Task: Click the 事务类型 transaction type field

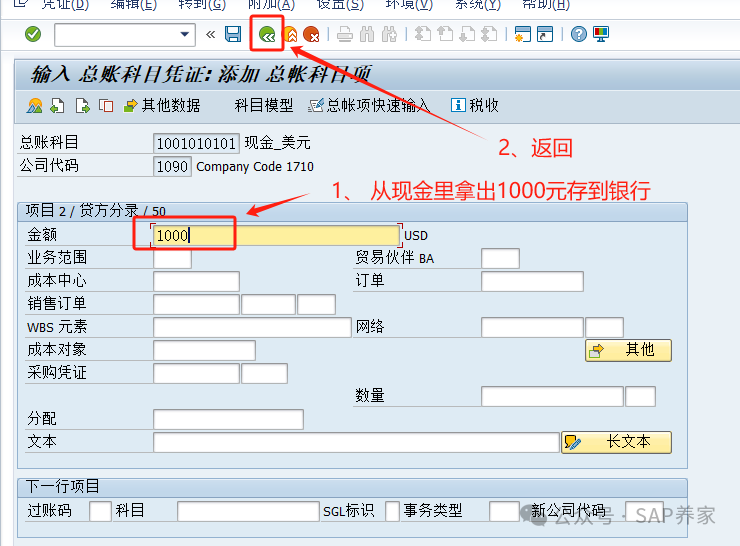Action: 505,512
